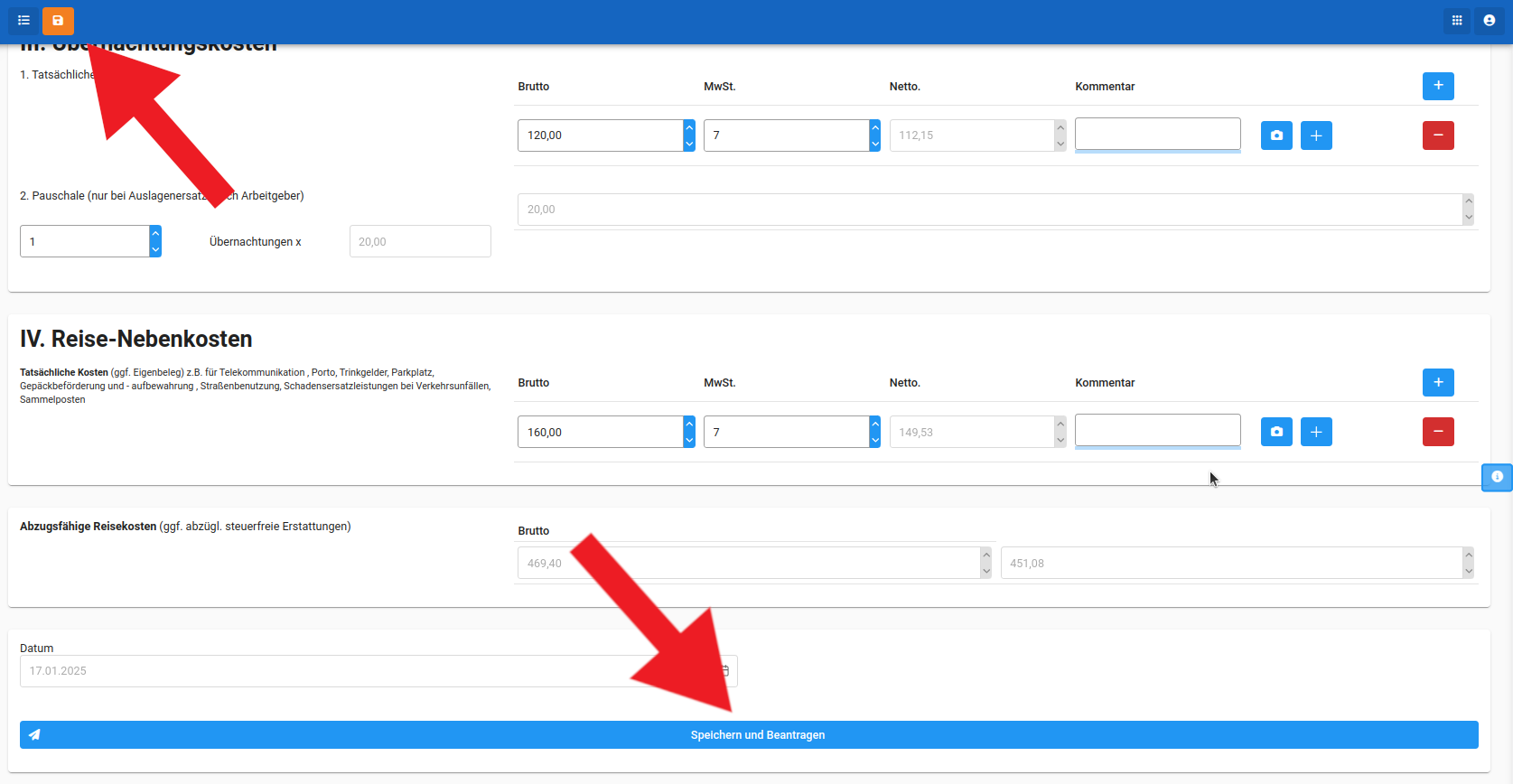1513x784 pixels.
Task: Increase Brutto 120,00 with up spinner
Action: pos(689,127)
